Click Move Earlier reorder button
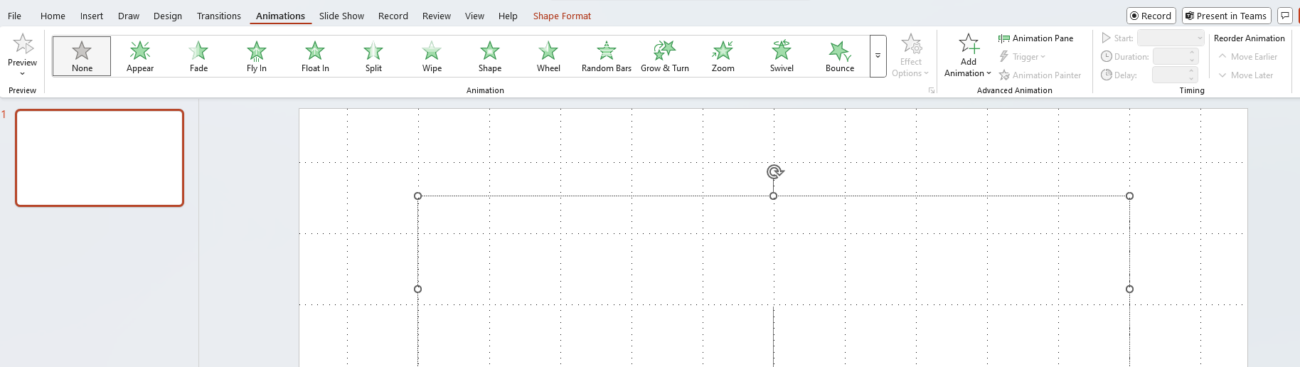The height and width of the screenshot is (367, 1300). click(x=1247, y=56)
